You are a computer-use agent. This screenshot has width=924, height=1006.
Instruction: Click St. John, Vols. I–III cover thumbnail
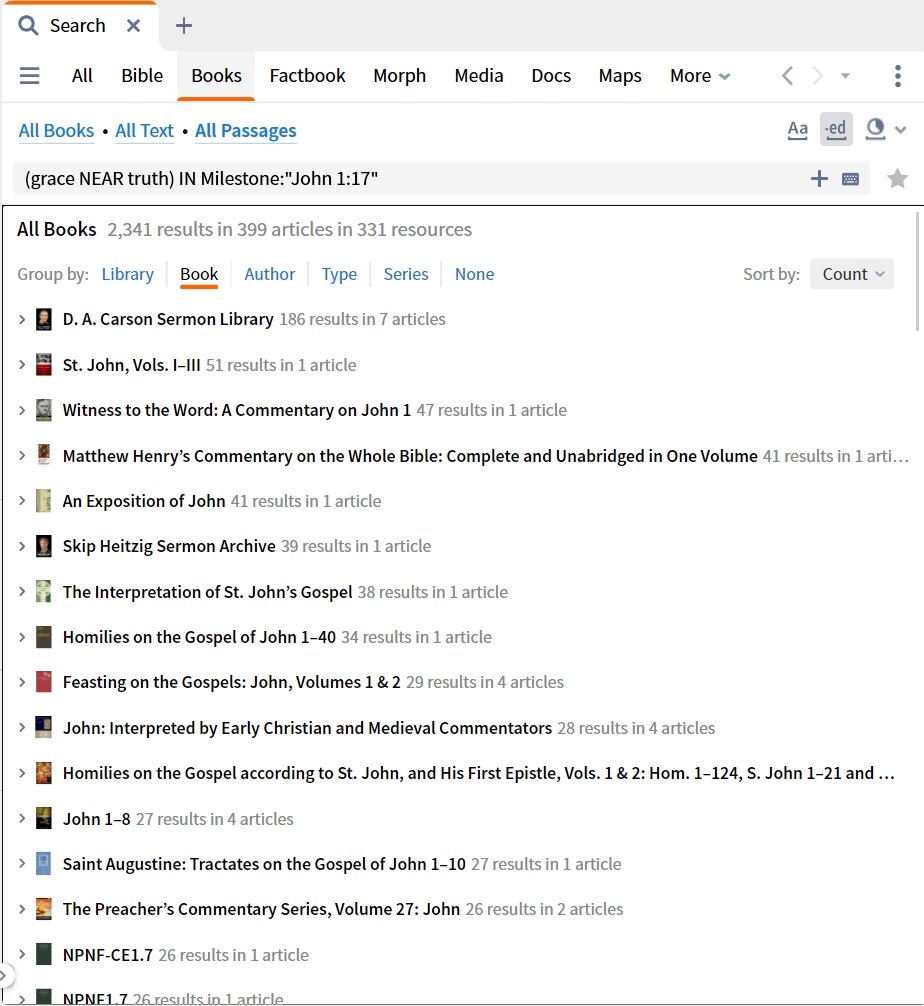pyautogui.click(x=44, y=364)
